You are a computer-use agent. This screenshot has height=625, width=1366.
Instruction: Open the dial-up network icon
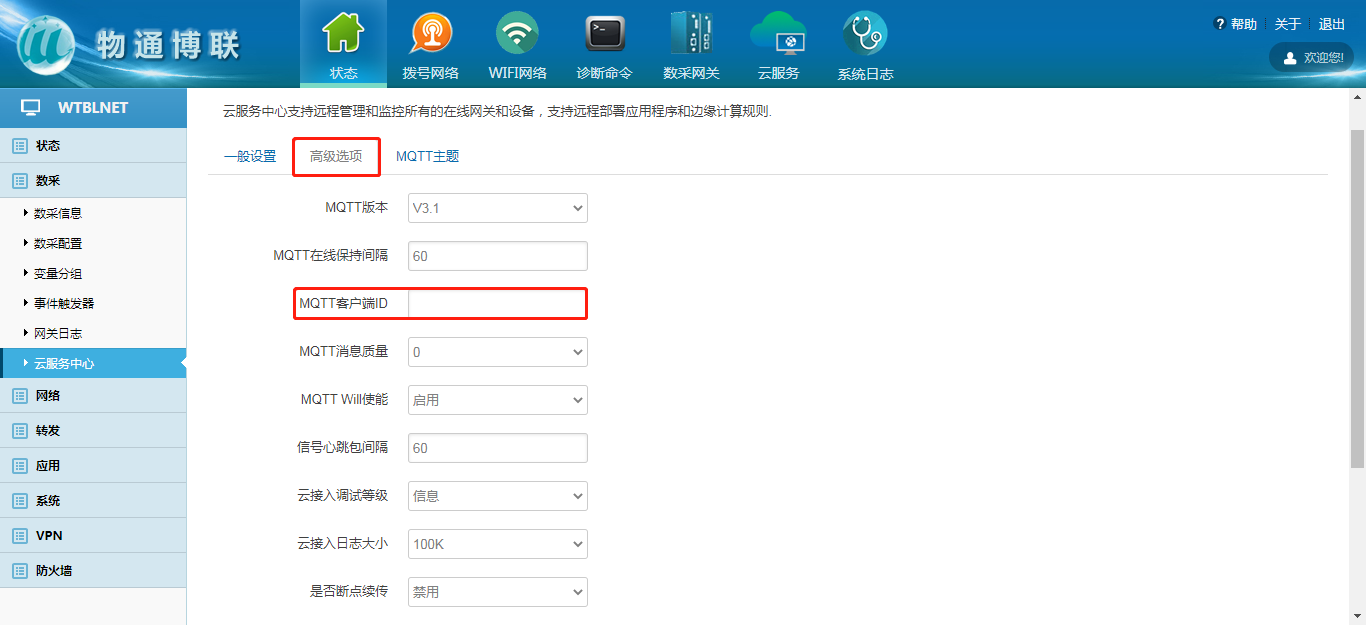[430, 35]
